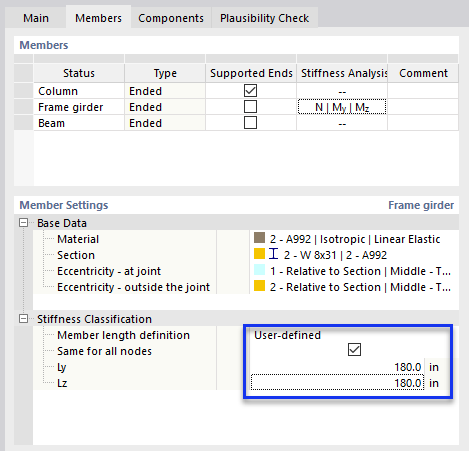Select the Ly row label
The image size is (469, 451).
(x=62, y=367)
